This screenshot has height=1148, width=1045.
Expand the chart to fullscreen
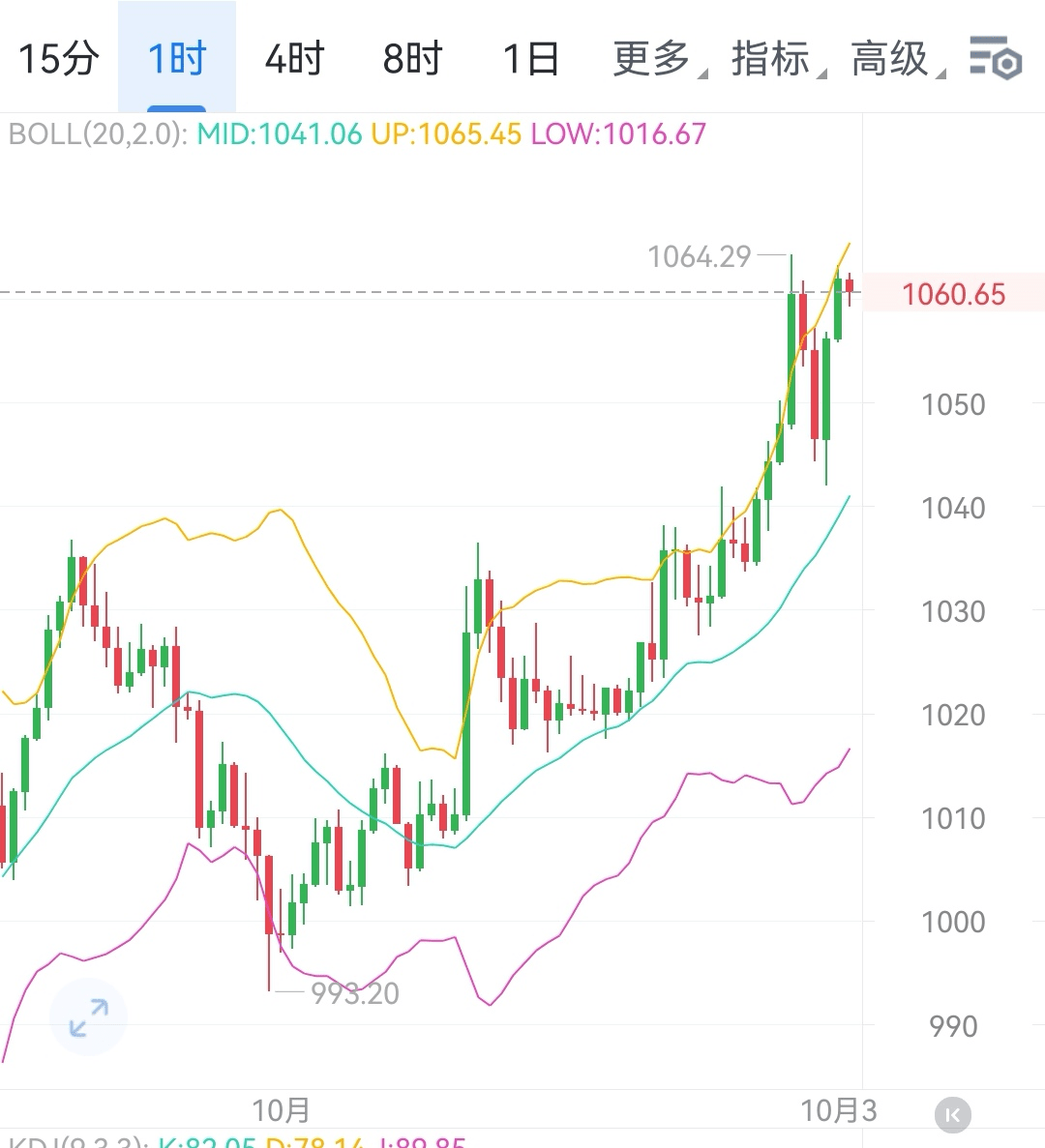(88, 1016)
